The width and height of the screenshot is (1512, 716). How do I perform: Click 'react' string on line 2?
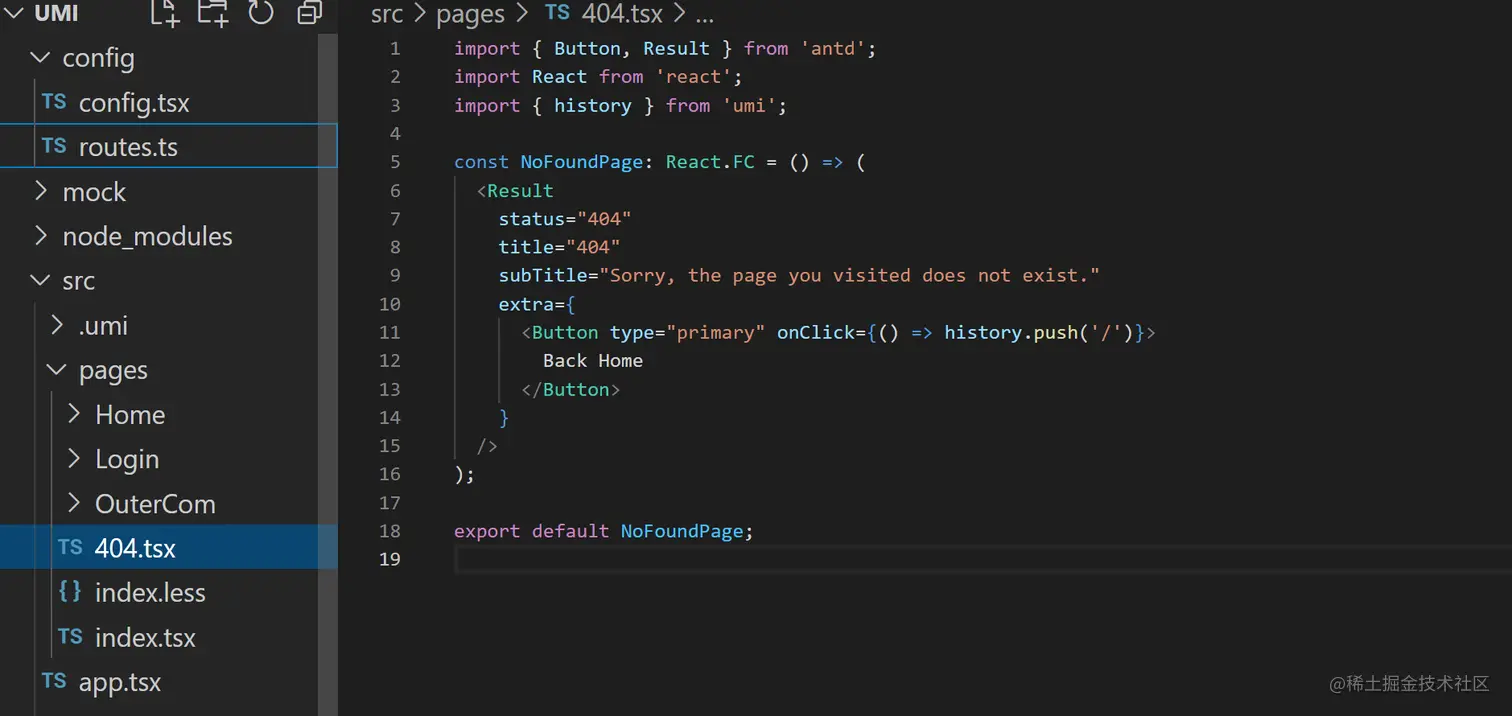pos(693,76)
